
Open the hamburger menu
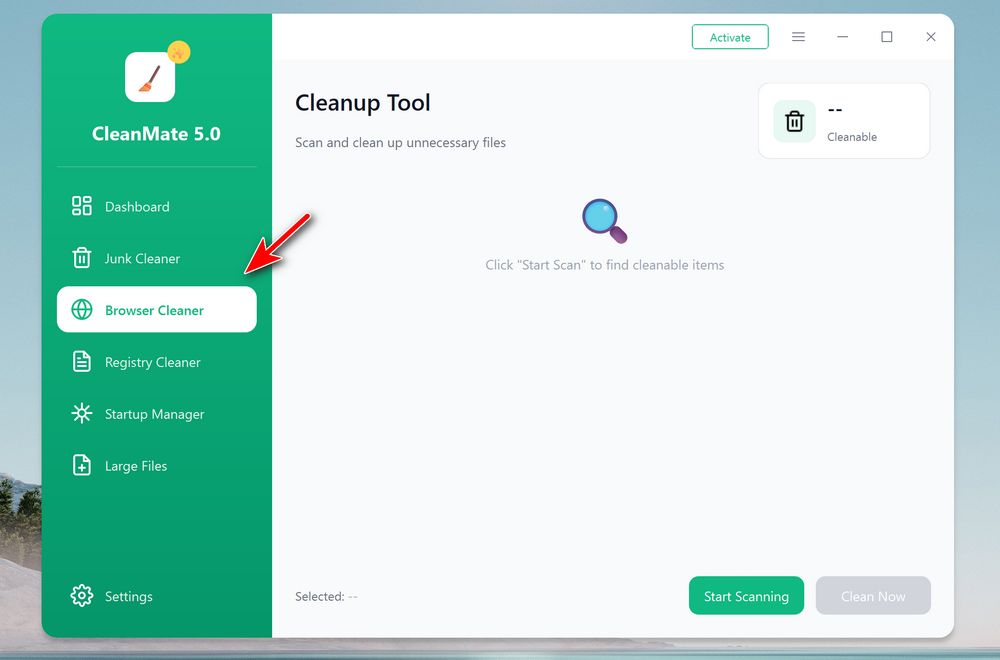(798, 36)
